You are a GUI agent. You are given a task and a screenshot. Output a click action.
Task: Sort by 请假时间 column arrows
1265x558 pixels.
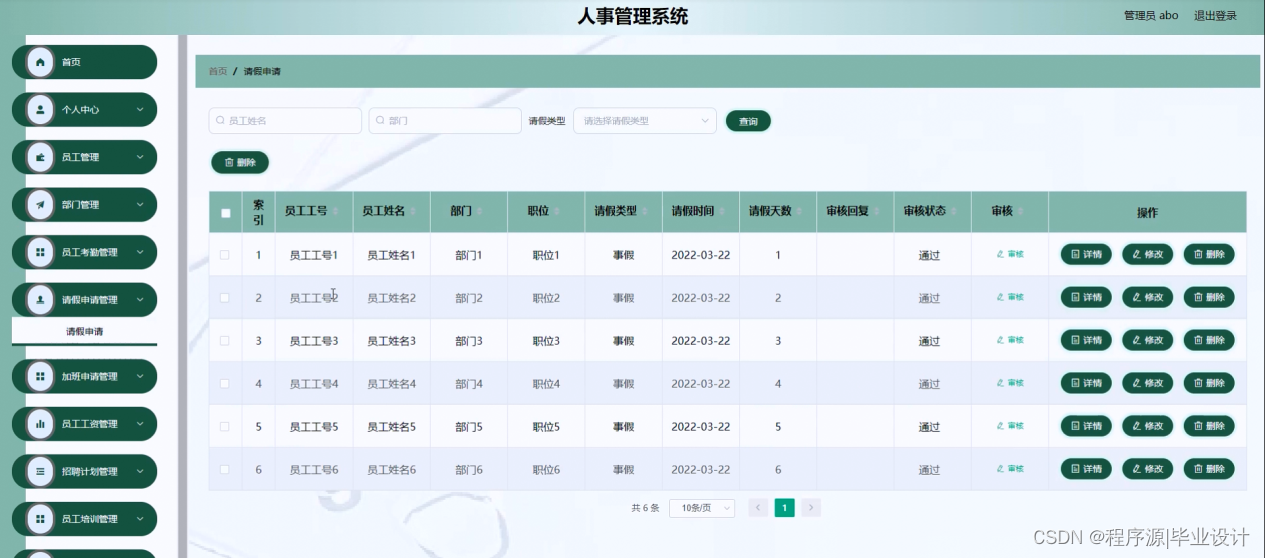coord(722,212)
